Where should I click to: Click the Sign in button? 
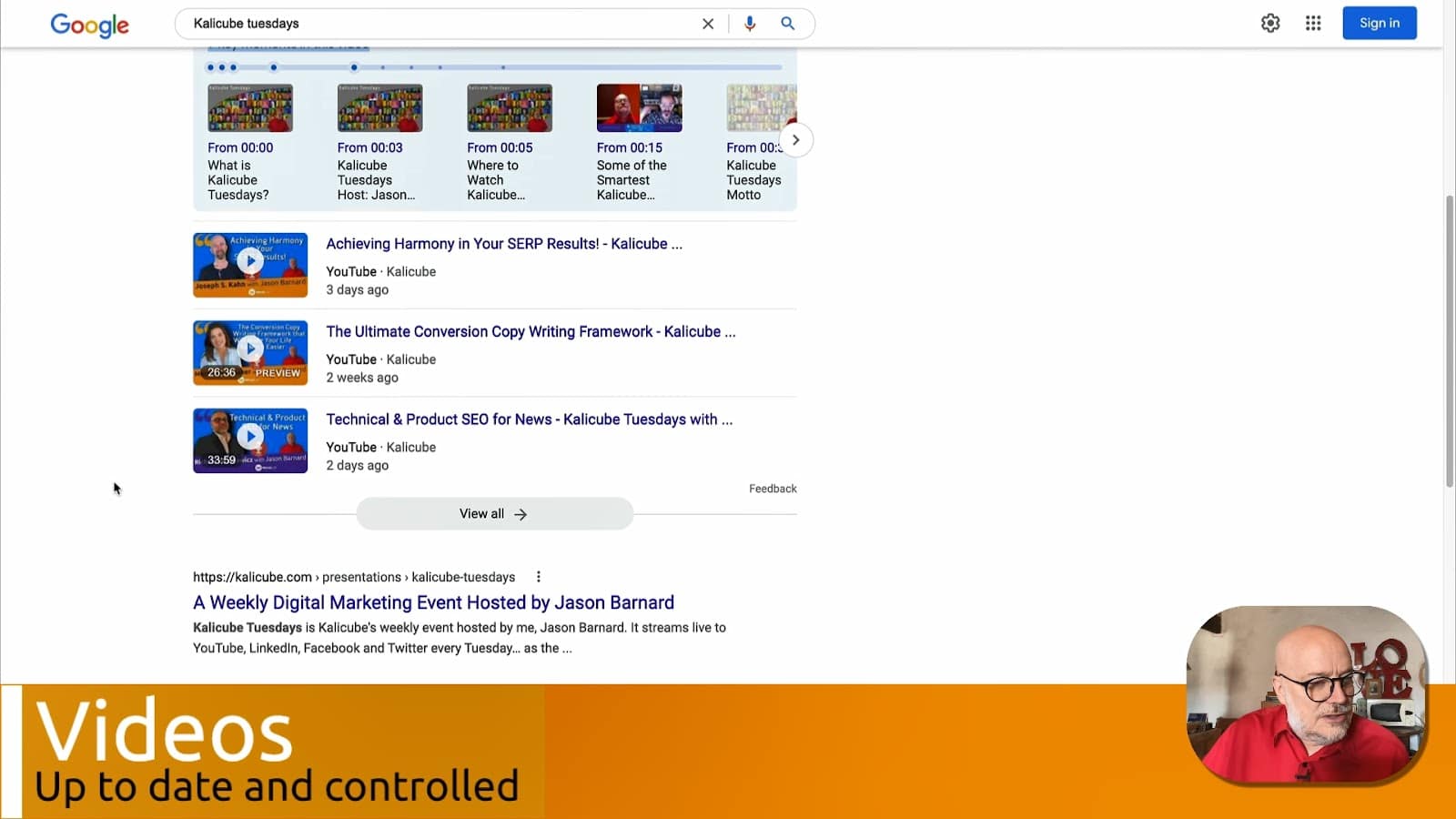point(1380,24)
